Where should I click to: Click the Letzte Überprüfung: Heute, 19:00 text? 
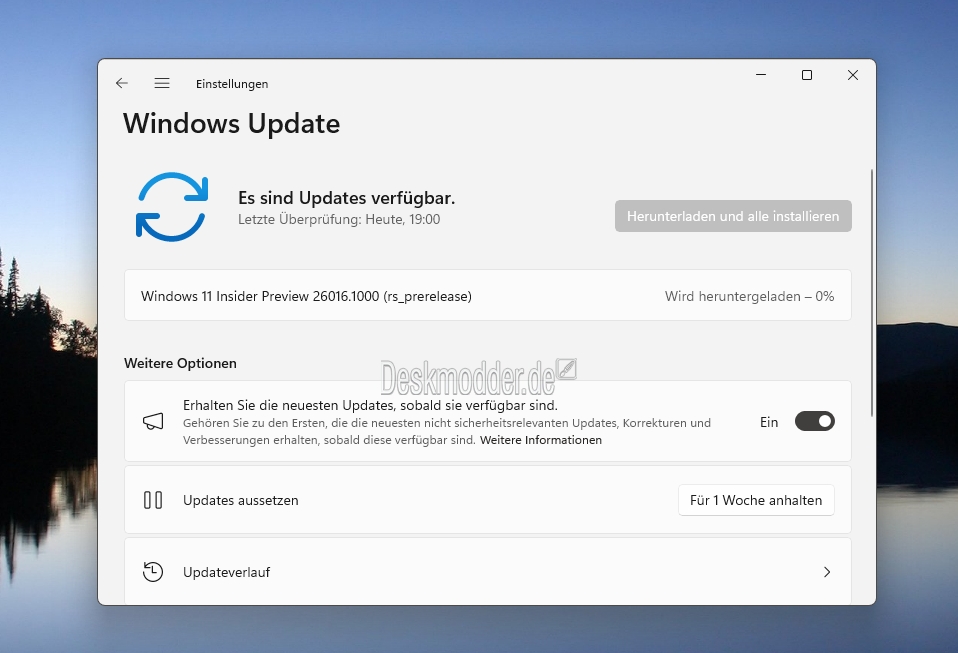coord(339,219)
